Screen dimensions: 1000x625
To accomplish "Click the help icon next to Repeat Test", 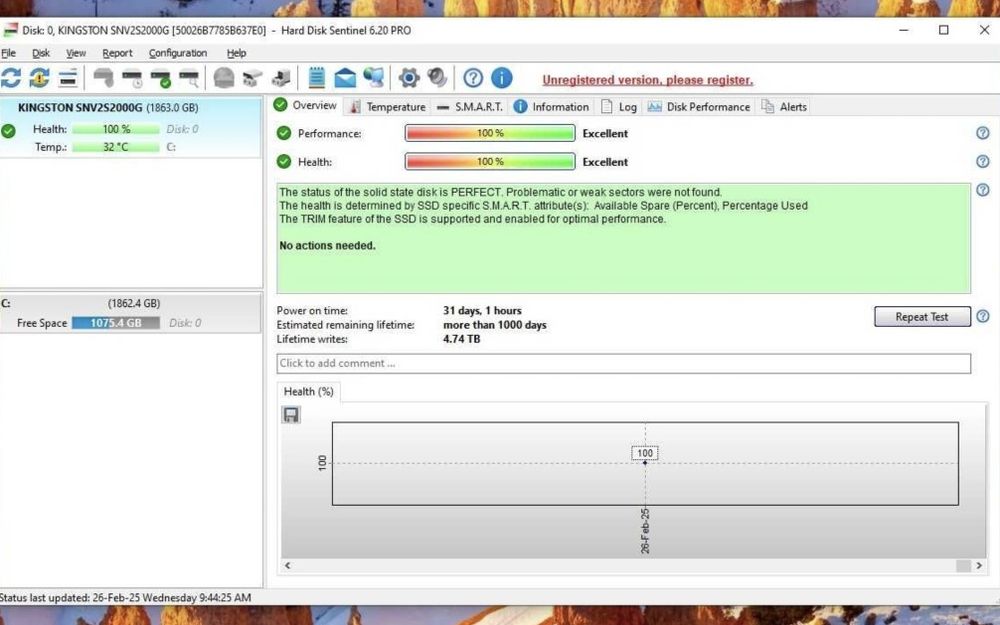I will pyautogui.click(x=983, y=316).
